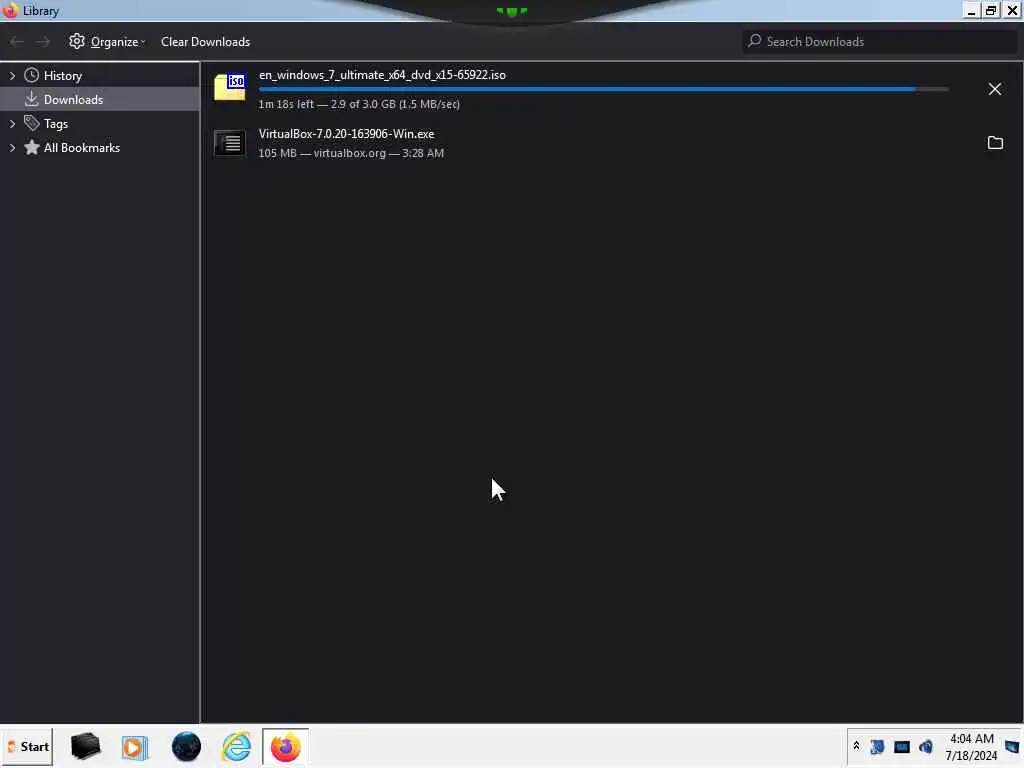Close the Library window
This screenshot has height=768, width=1024.
1012,10
